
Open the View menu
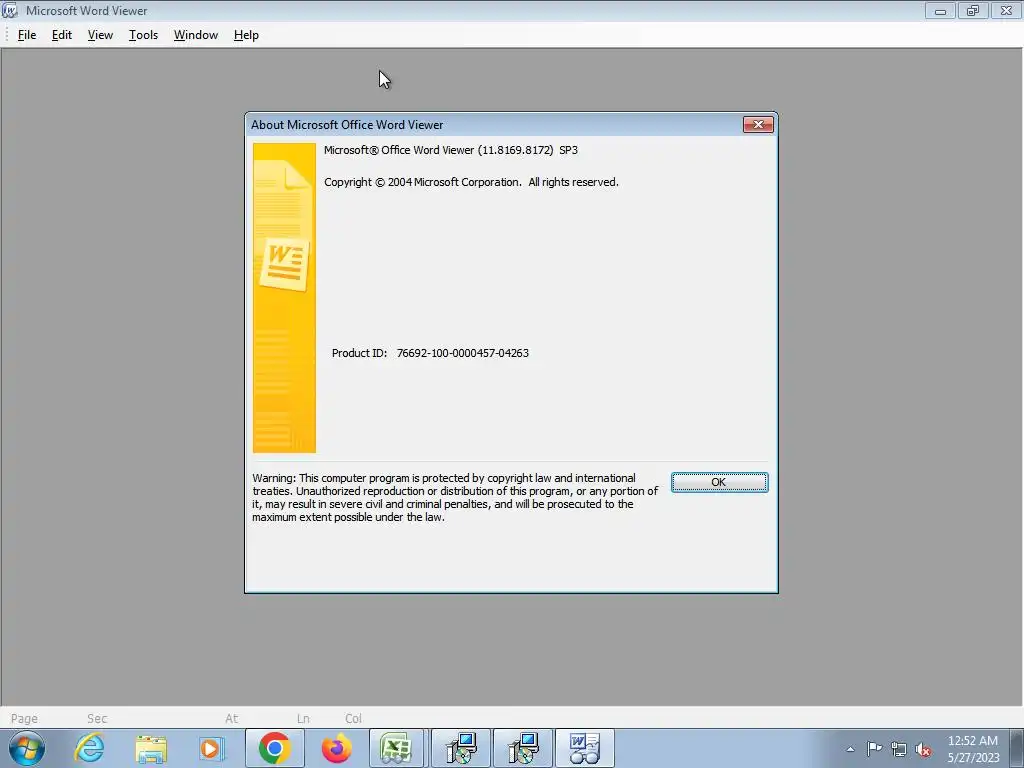pyautogui.click(x=100, y=35)
